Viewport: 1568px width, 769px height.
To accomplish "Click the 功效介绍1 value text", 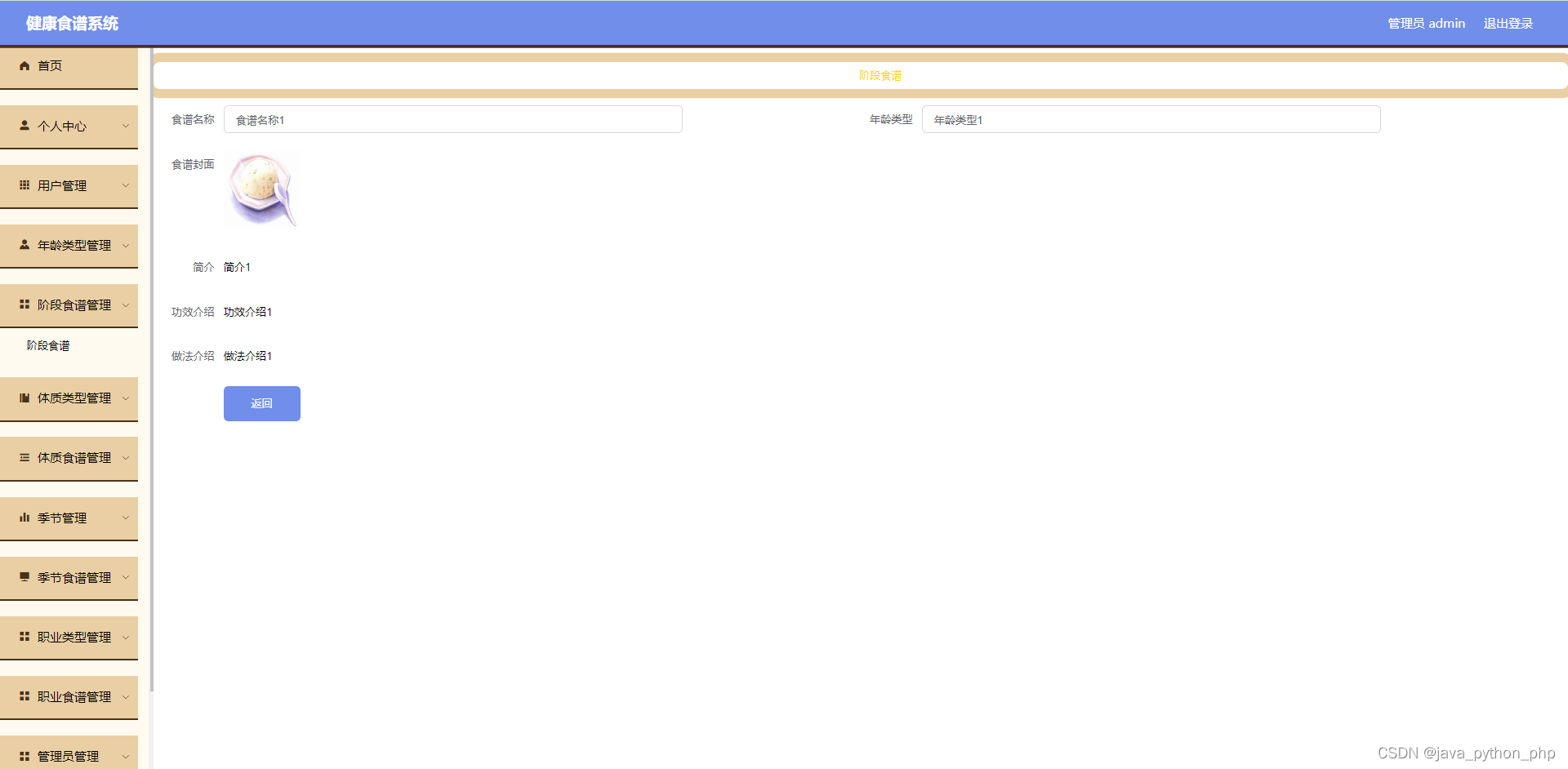I will (x=247, y=312).
